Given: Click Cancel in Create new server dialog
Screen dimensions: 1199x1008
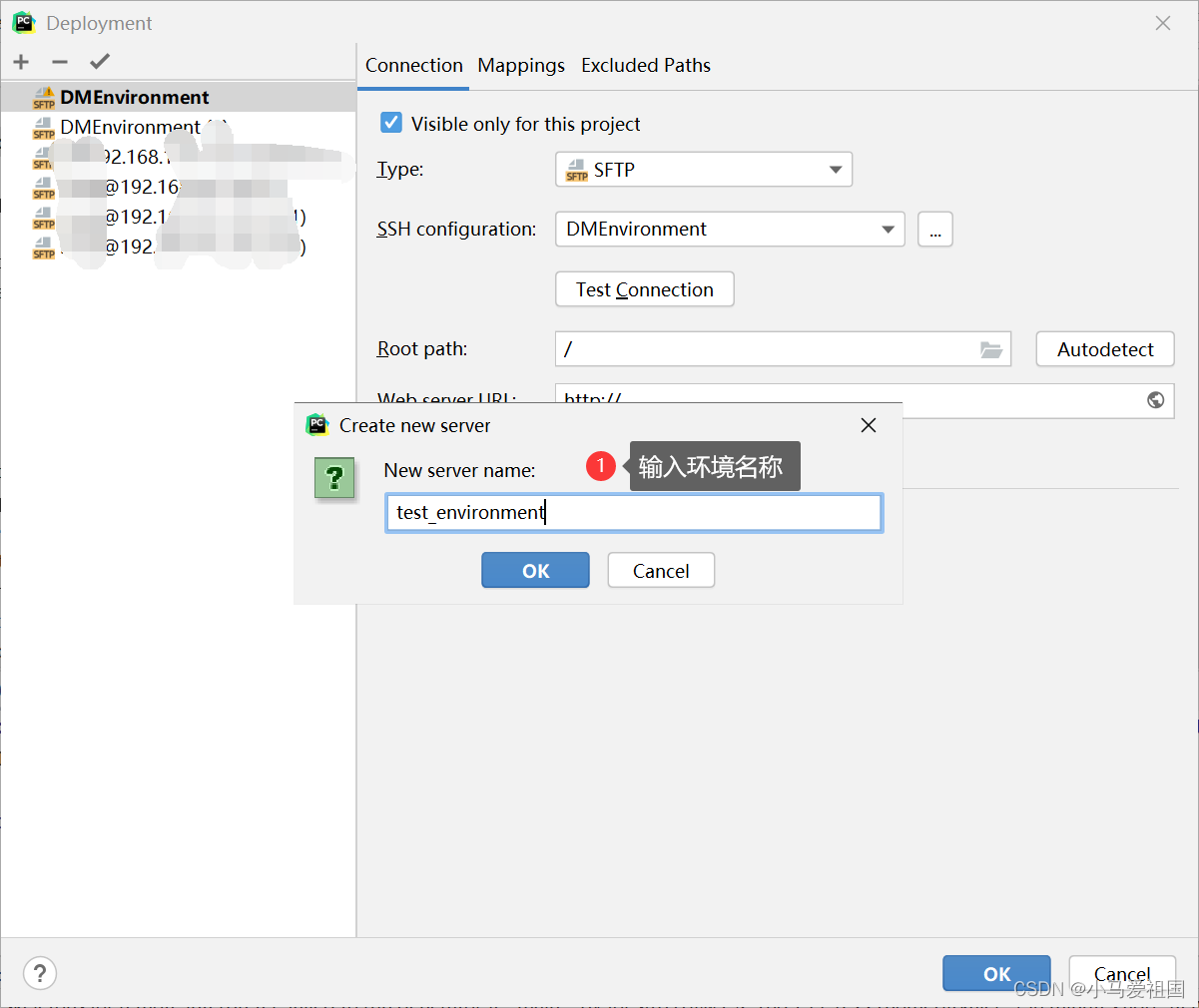Looking at the screenshot, I should pyautogui.click(x=661, y=571).
